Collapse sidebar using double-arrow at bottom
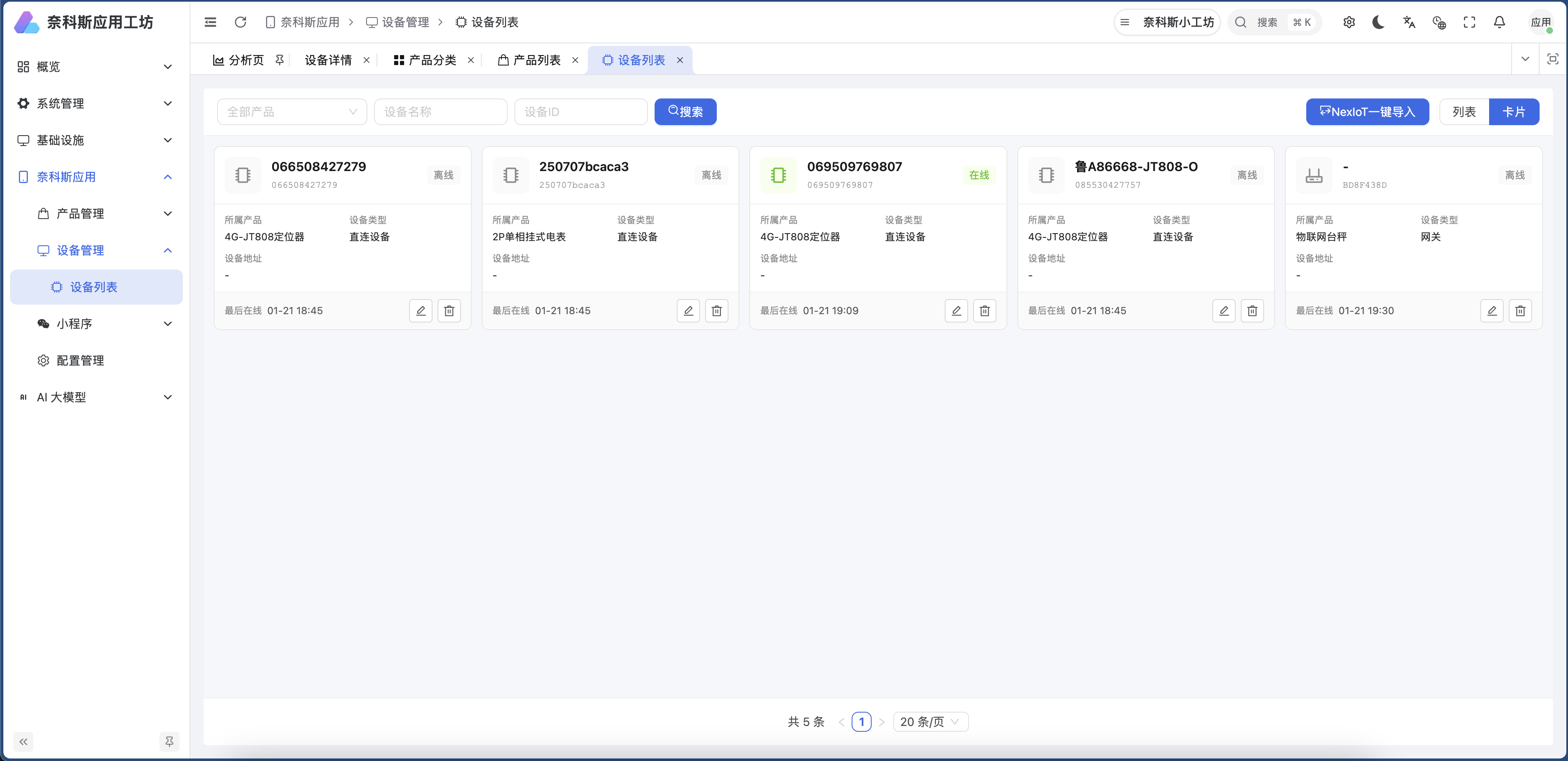This screenshot has height=761, width=1568. point(23,741)
